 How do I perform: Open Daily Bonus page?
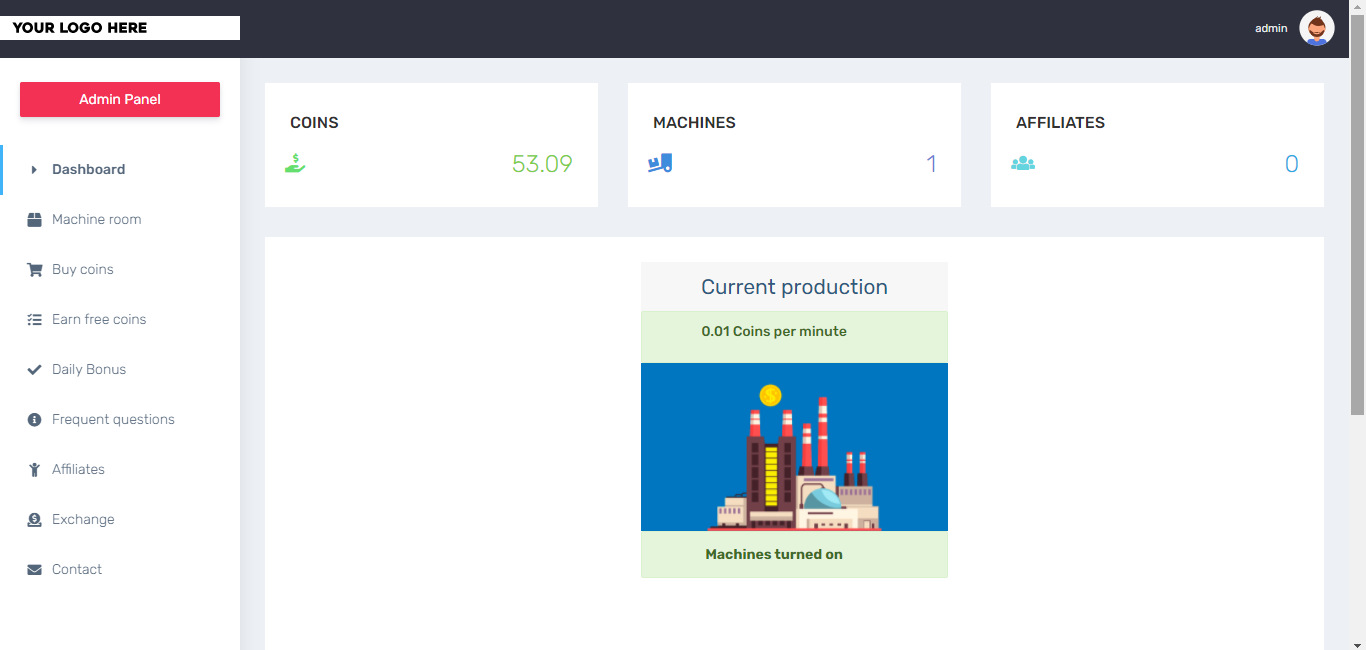(120, 370)
